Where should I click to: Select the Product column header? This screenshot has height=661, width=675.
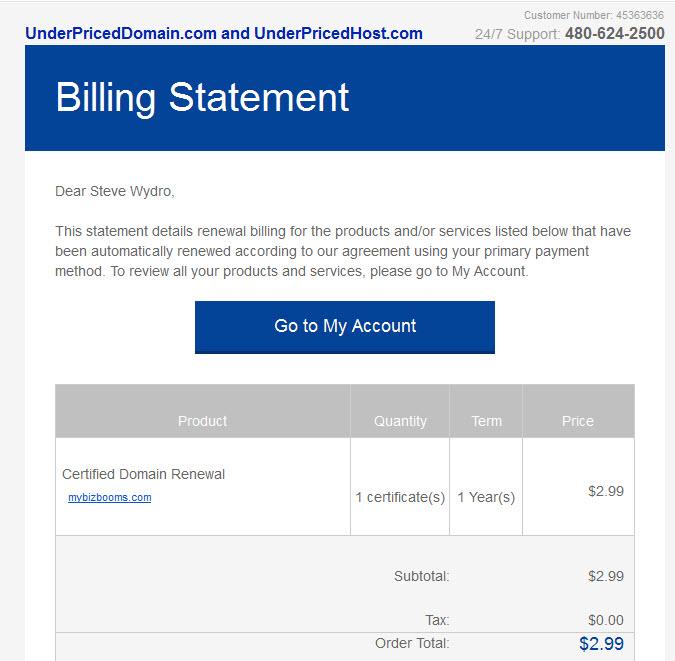point(202,421)
